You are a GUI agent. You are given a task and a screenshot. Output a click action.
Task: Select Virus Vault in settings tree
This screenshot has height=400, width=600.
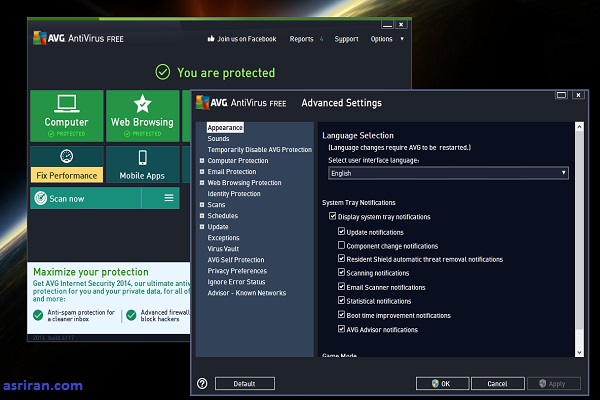click(x=222, y=248)
